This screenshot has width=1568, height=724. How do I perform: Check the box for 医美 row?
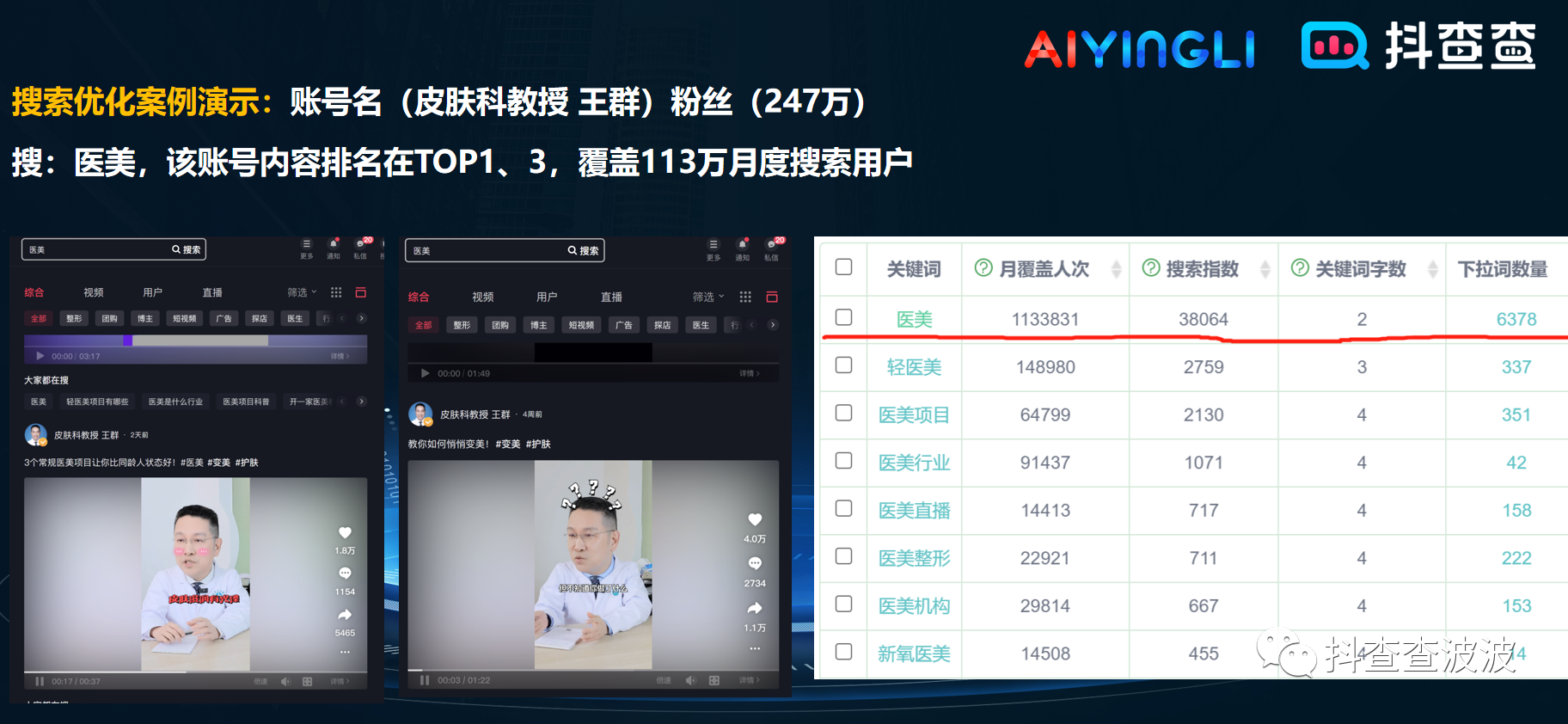(x=844, y=317)
